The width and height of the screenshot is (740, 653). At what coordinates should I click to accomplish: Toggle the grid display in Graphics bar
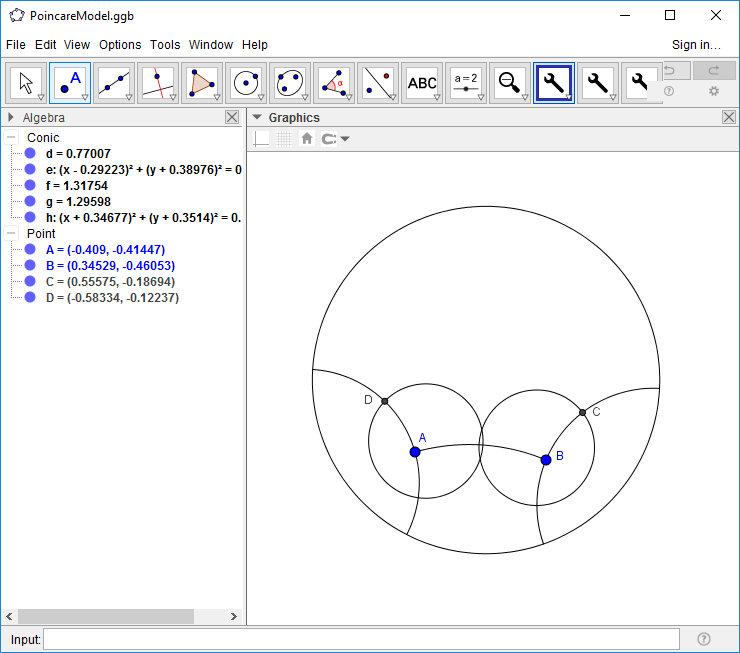tap(285, 139)
